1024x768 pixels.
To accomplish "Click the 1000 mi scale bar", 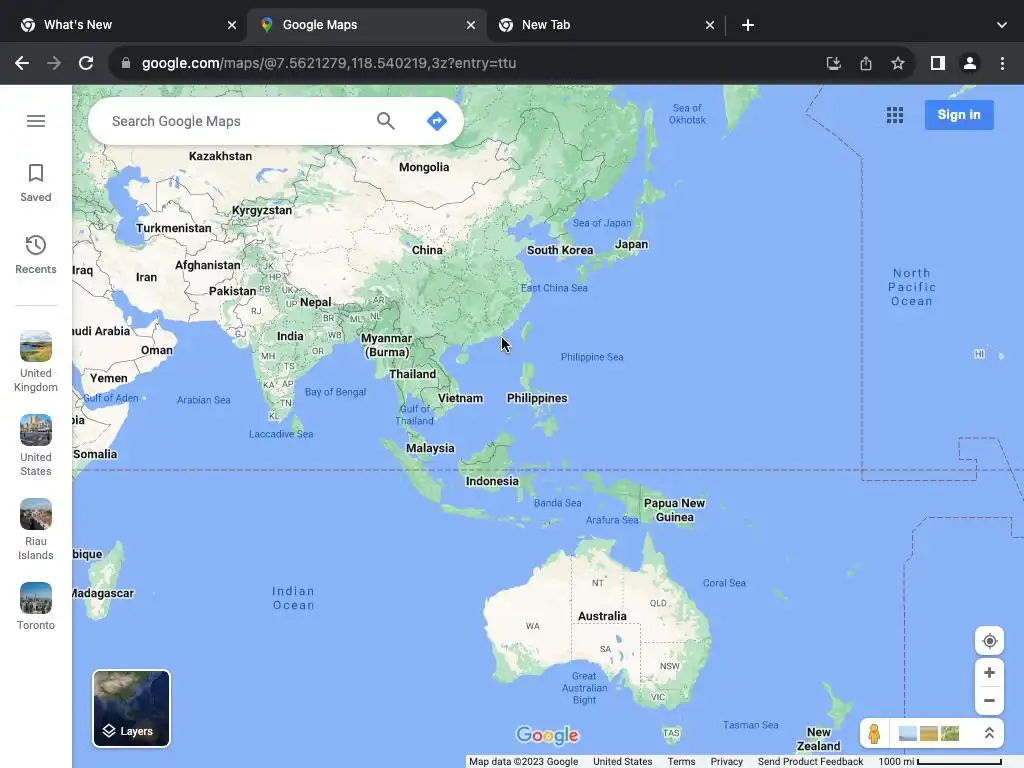I will (x=940, y=761).
